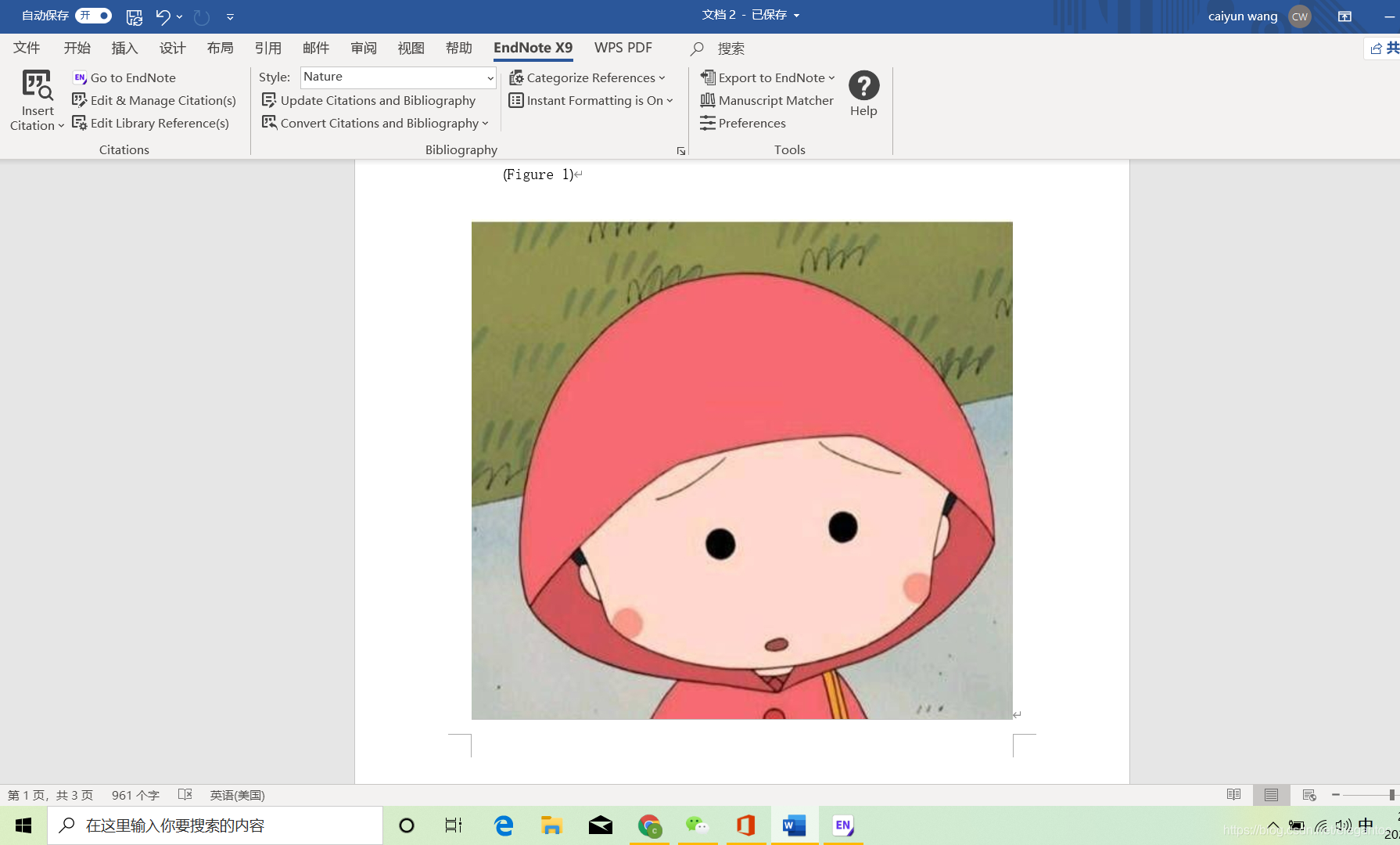This screenshot has width=1400, height=845.
Task: Open File Explorer from taskbar
Action: click(551, 825)
